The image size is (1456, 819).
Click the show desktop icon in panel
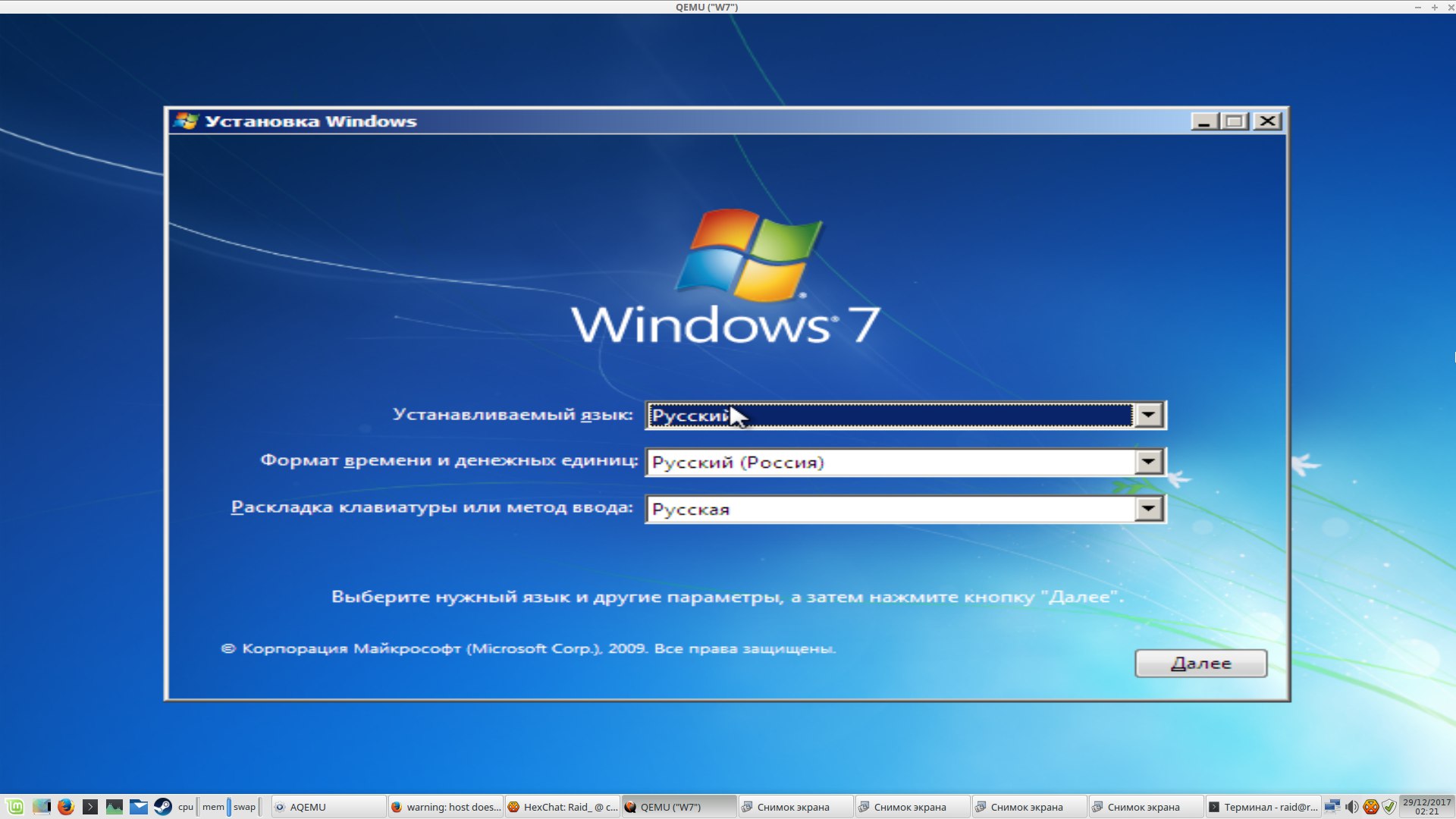point(41,807)
